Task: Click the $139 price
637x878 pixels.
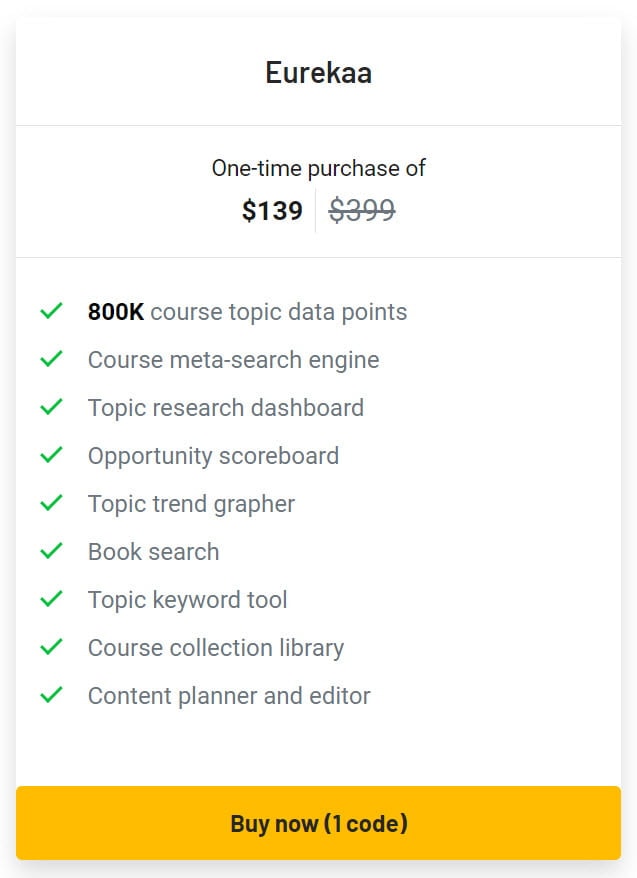Action: pyautogui.click(x=272, y=210)
